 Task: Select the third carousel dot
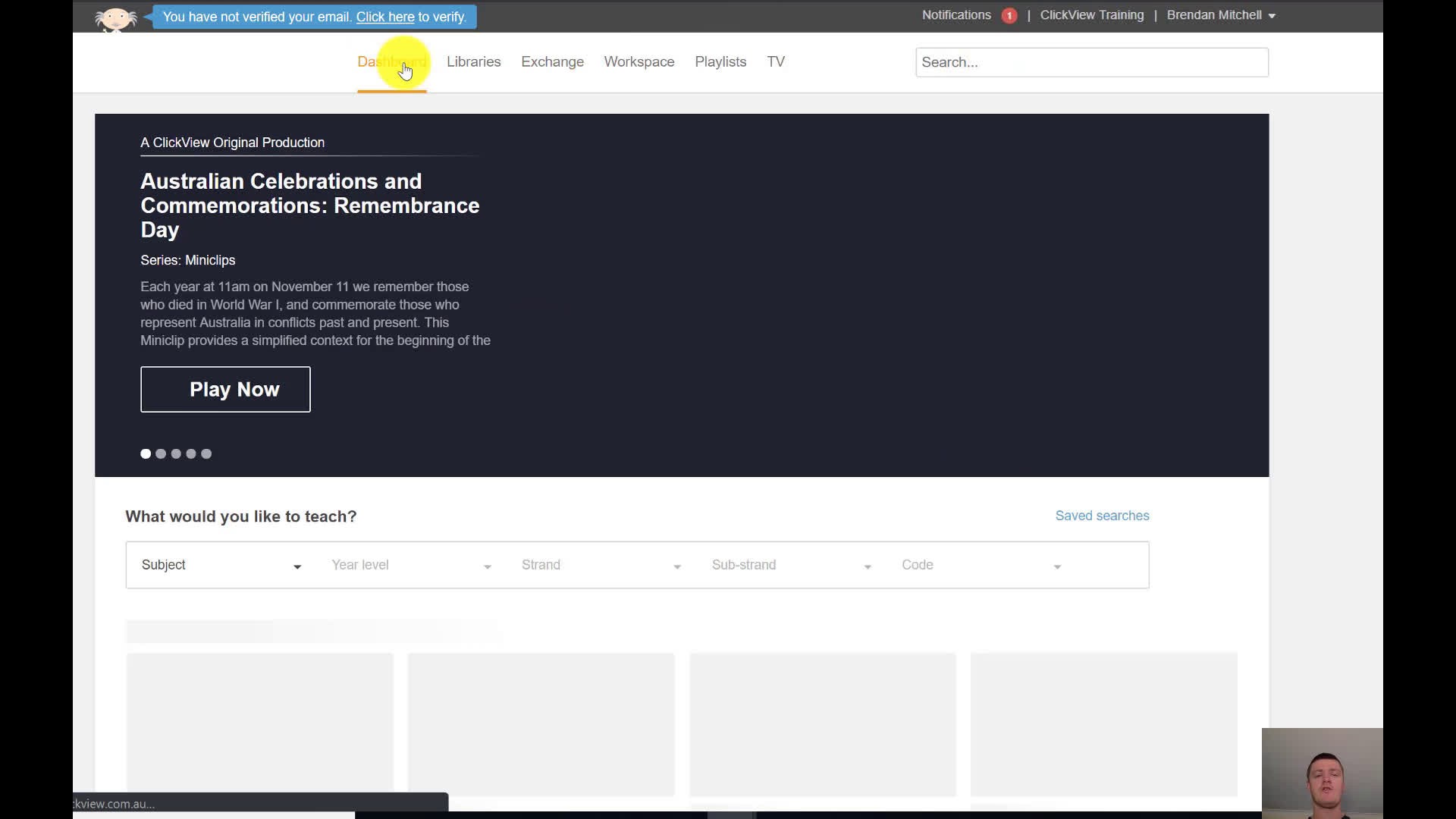[x=176, y=453]
